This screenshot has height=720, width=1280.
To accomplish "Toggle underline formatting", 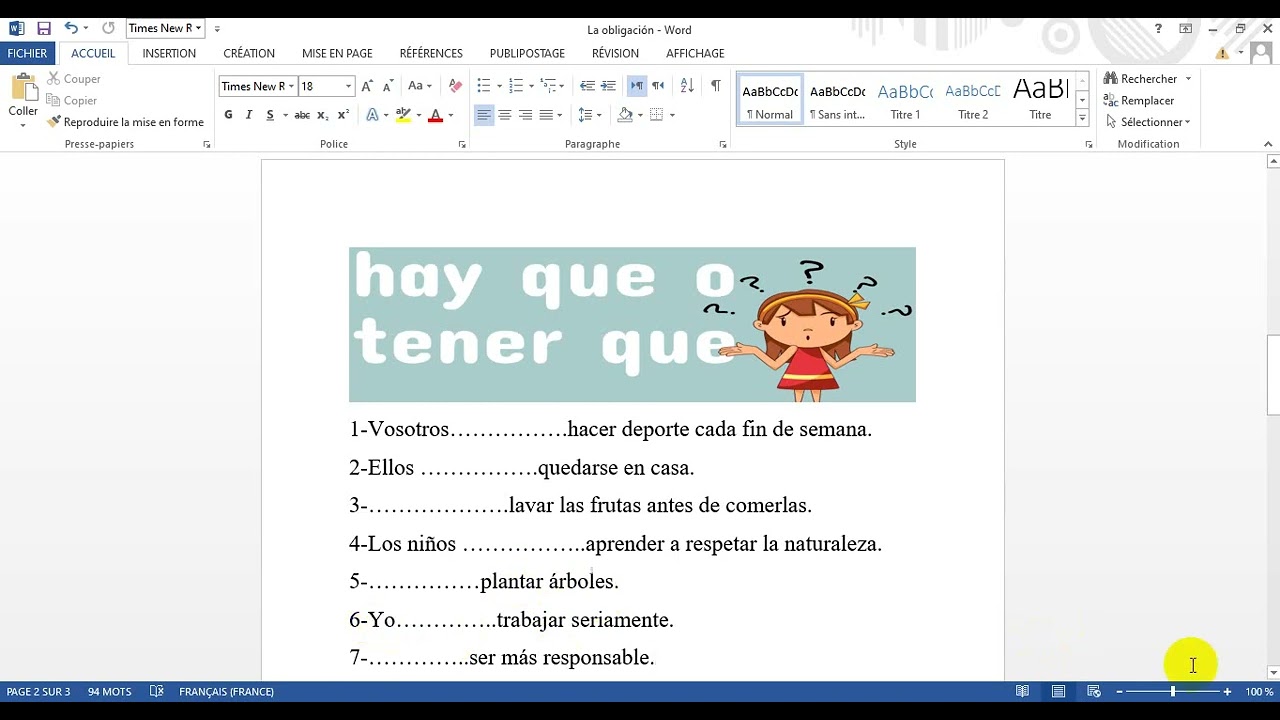I will click(x=270, y=115).
